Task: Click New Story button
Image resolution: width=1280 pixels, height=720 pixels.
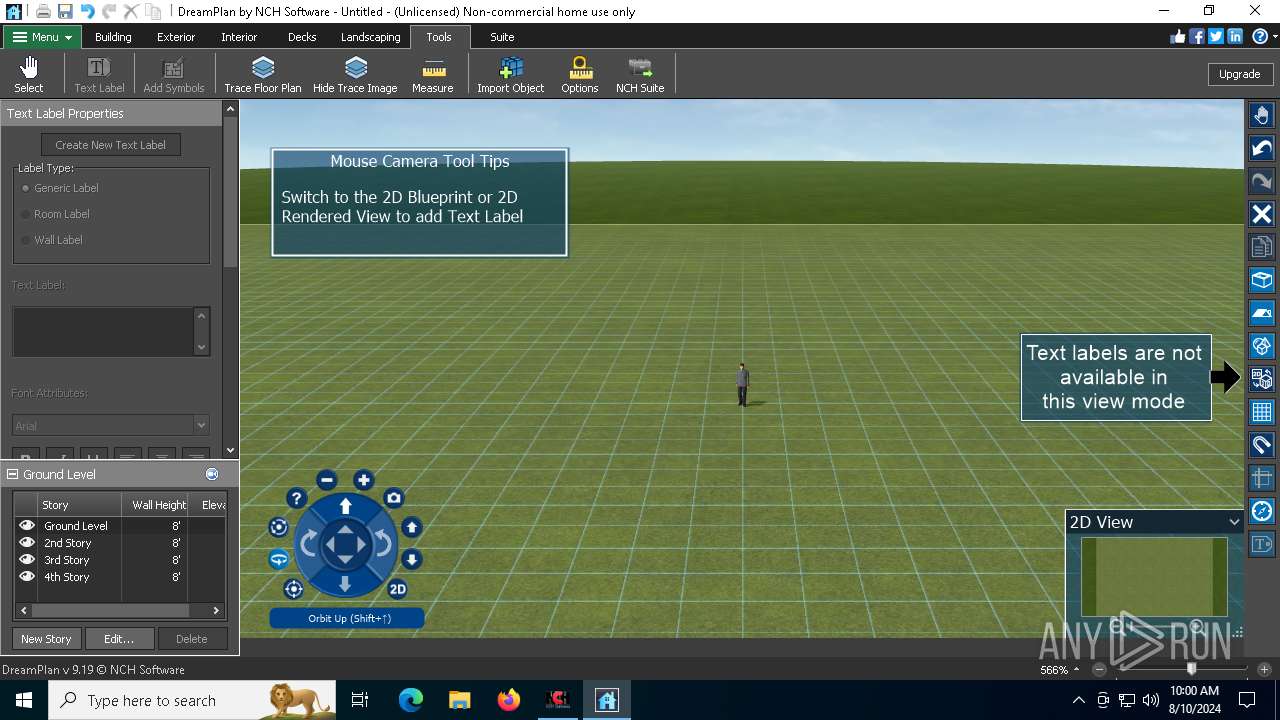Action: coord(46,639)
